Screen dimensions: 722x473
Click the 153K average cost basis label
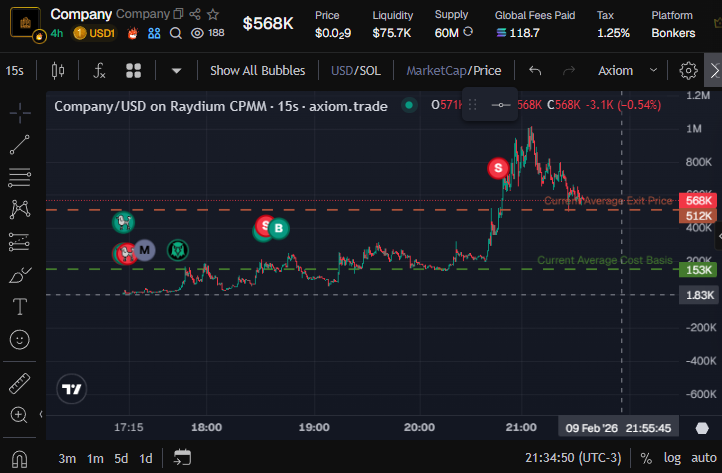coord(698,269)
